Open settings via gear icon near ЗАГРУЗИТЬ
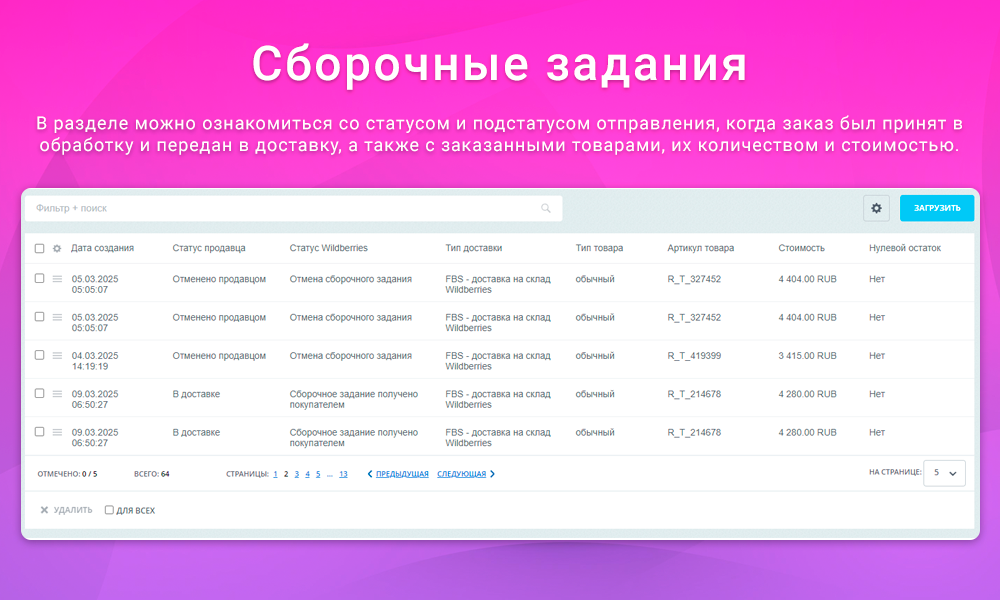Viewport: 1000px width, 600px height. coord(877,207)
